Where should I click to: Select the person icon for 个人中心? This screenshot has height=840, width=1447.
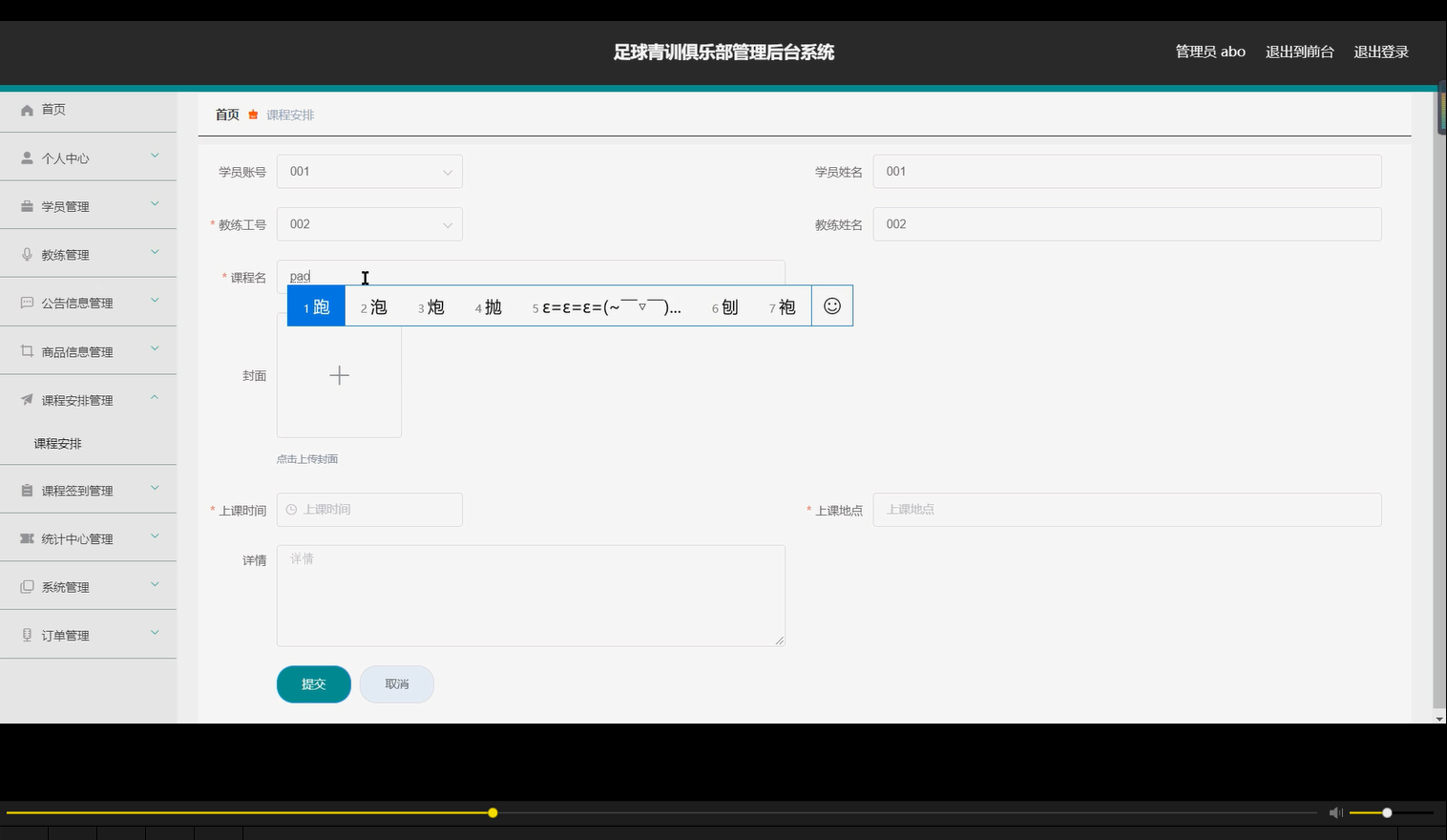[27, 157]
